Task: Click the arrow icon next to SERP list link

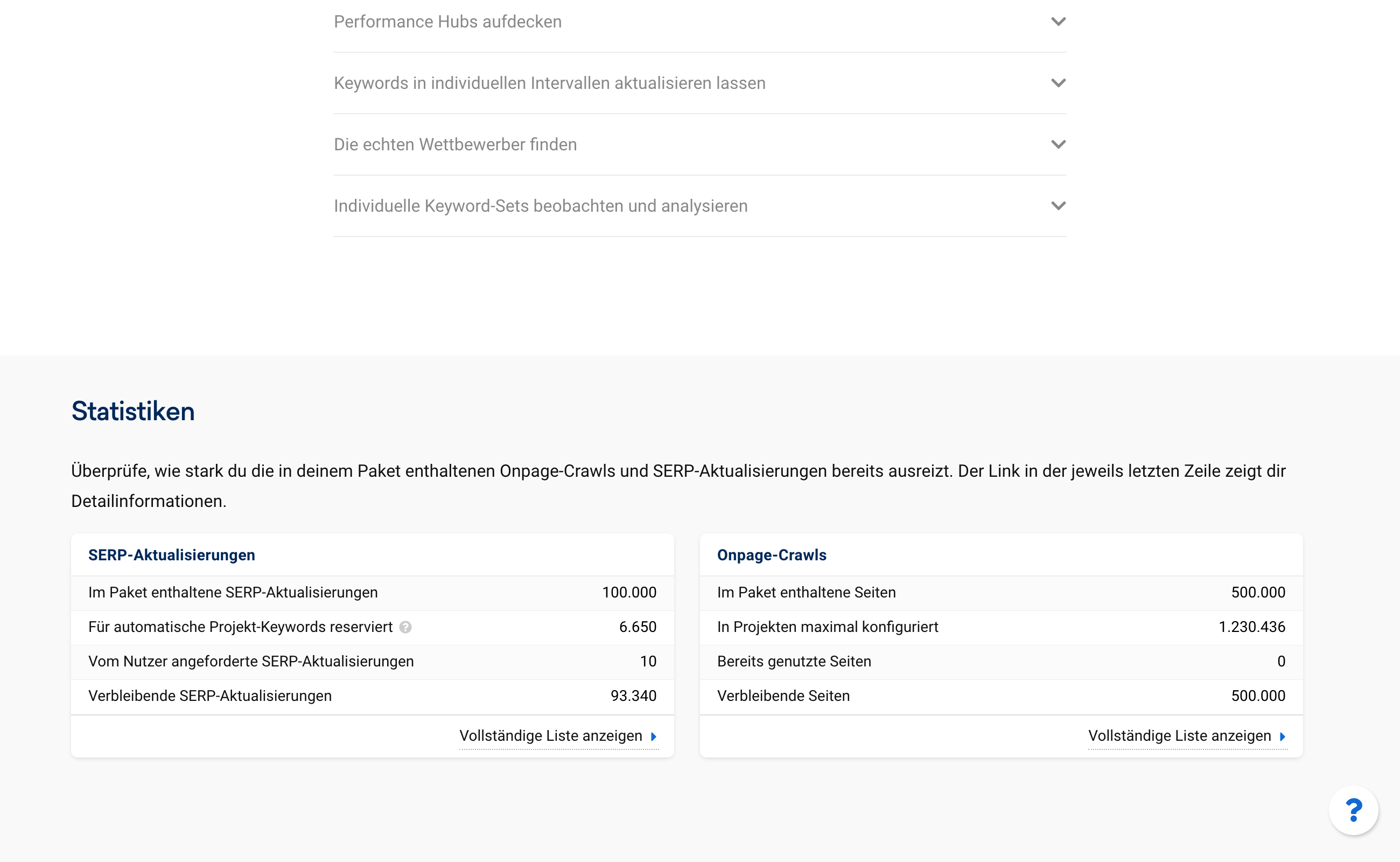Action: 654,736
